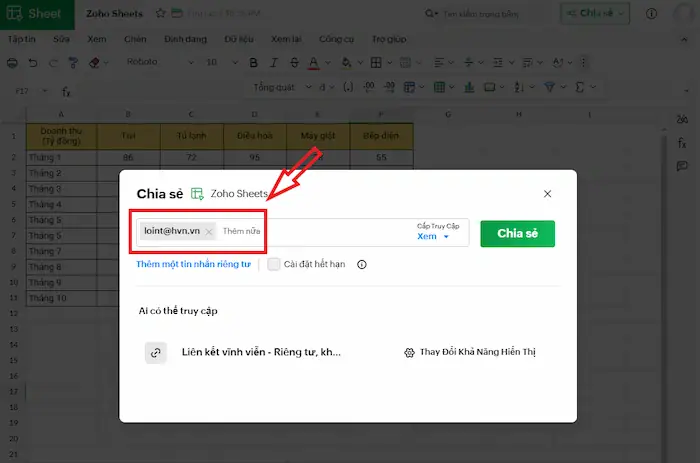
Task: Open the Dữ liệu menu
Action: (x=239, y=39)
